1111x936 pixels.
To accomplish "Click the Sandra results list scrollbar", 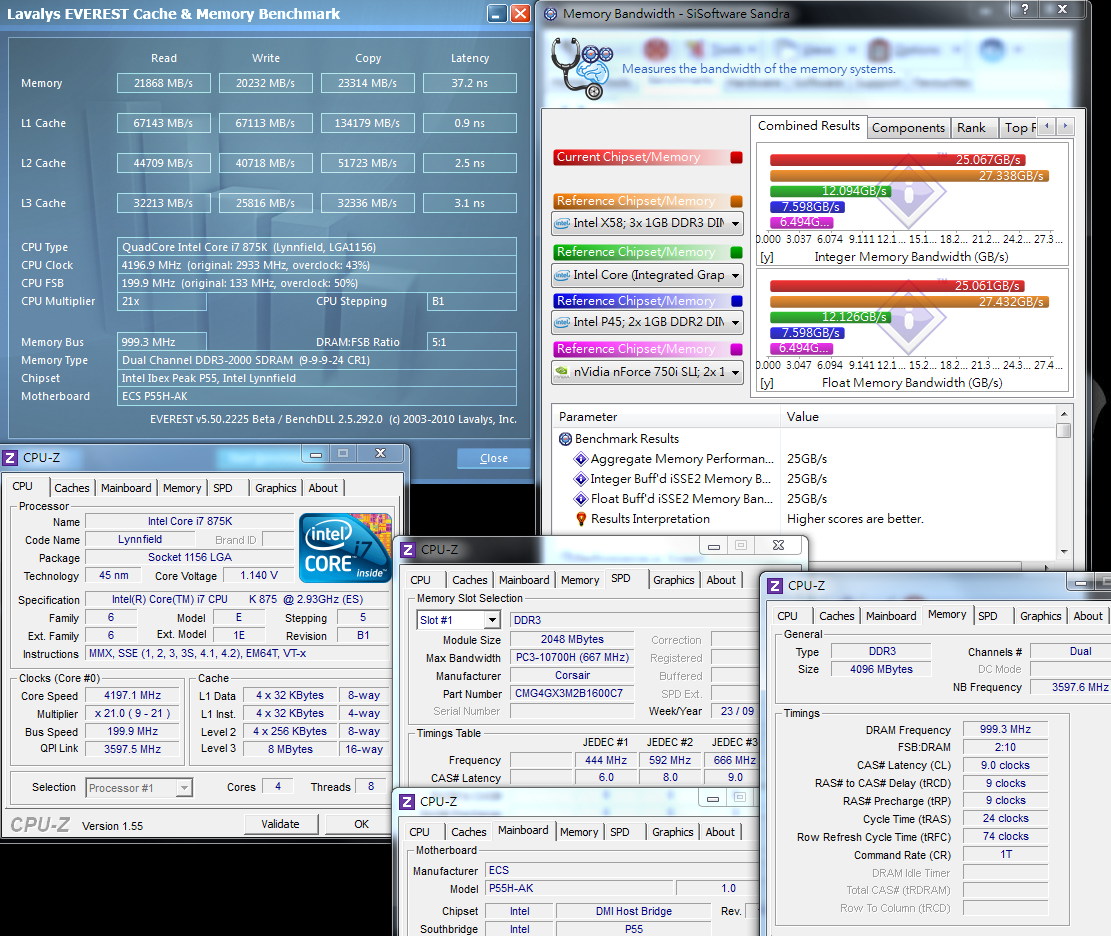I will (1063, 481).
